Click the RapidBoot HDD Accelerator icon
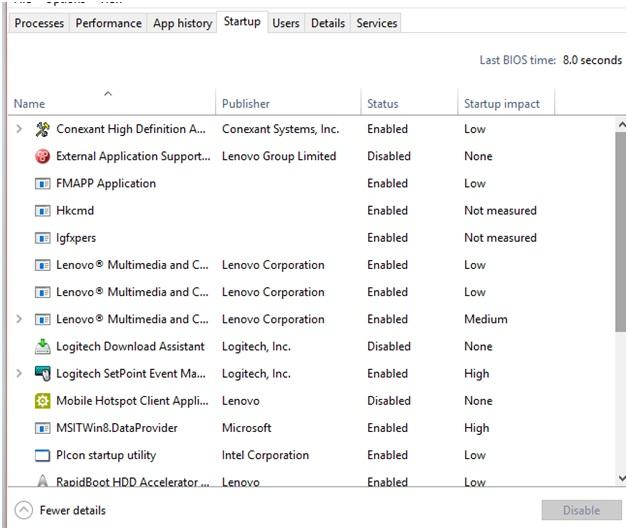The image size is (628, 530). (x=42, y=480)
